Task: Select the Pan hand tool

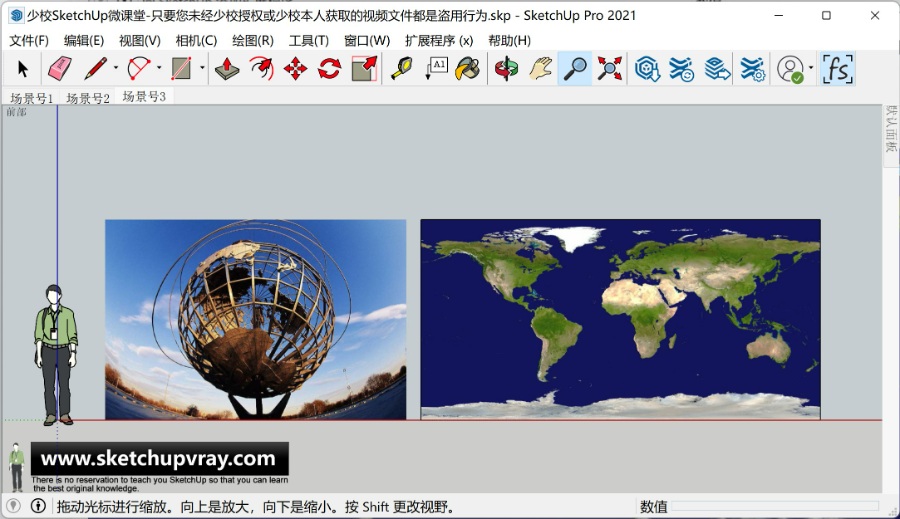Action: coord(540,69)
